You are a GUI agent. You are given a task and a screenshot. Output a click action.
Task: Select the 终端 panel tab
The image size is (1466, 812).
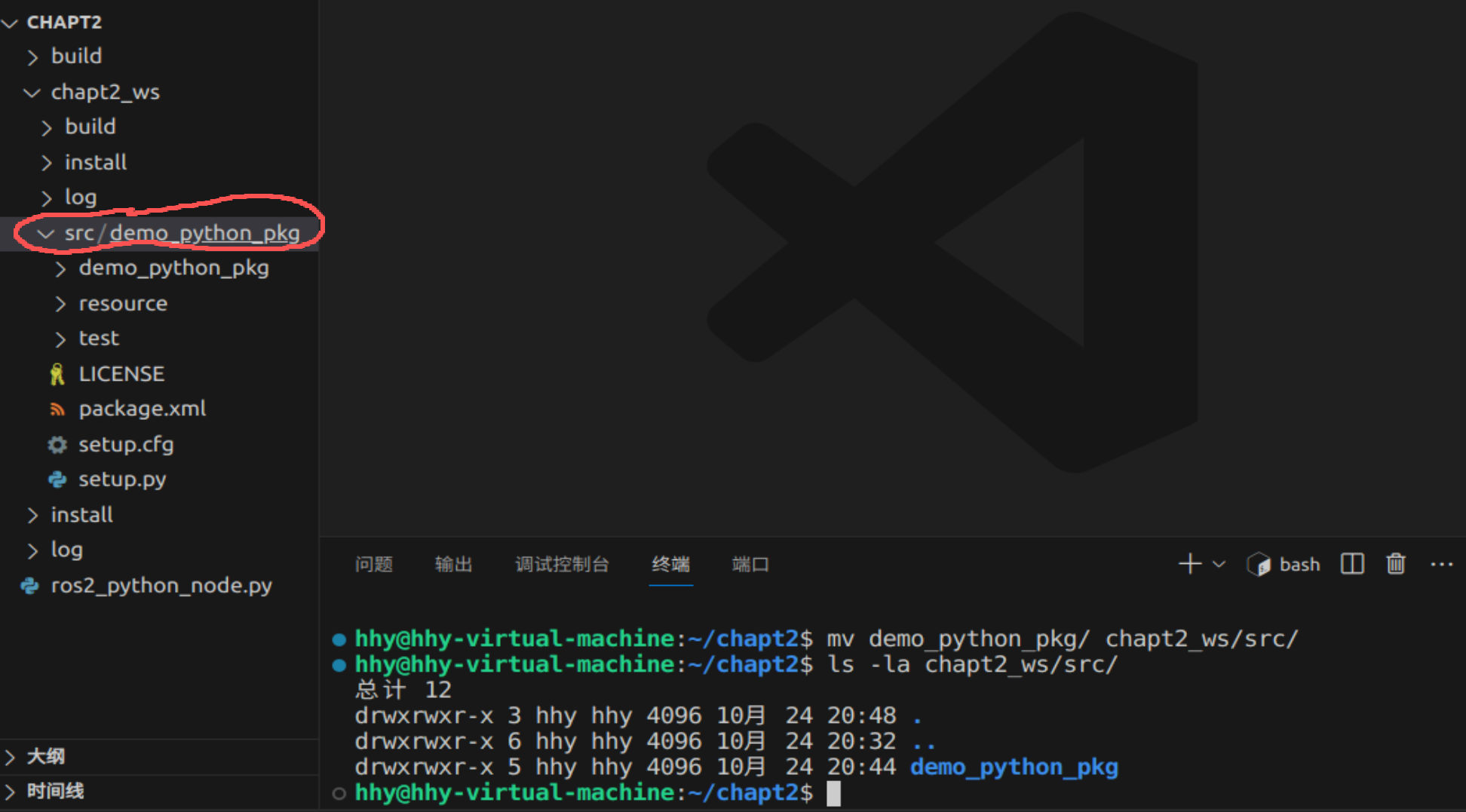[x=671, y=564]
